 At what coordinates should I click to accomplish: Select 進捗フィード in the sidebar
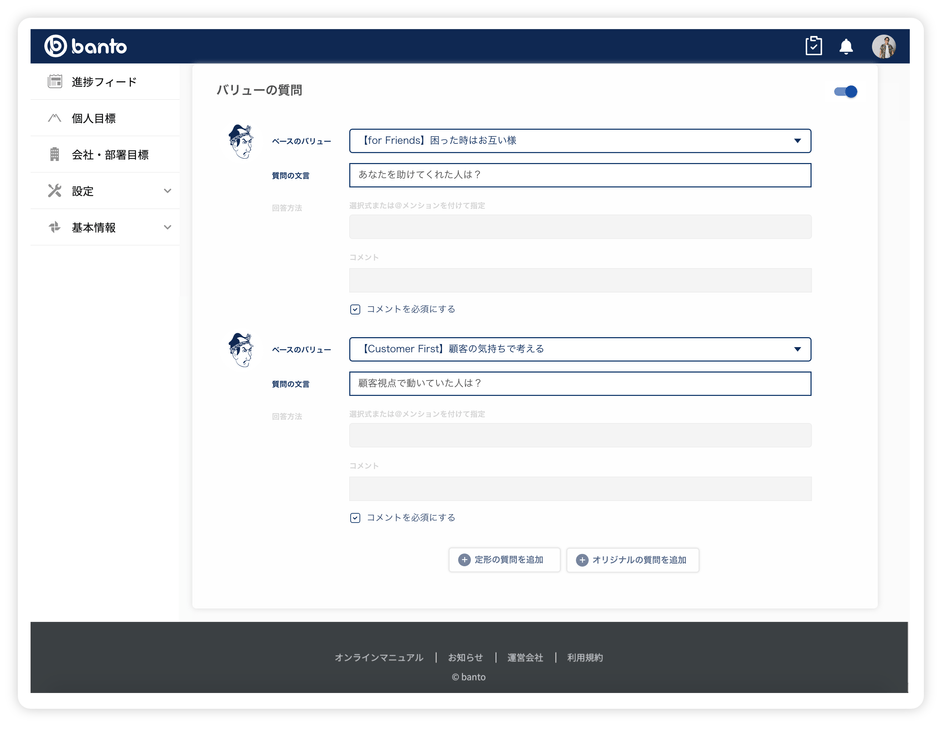(104, 82)
